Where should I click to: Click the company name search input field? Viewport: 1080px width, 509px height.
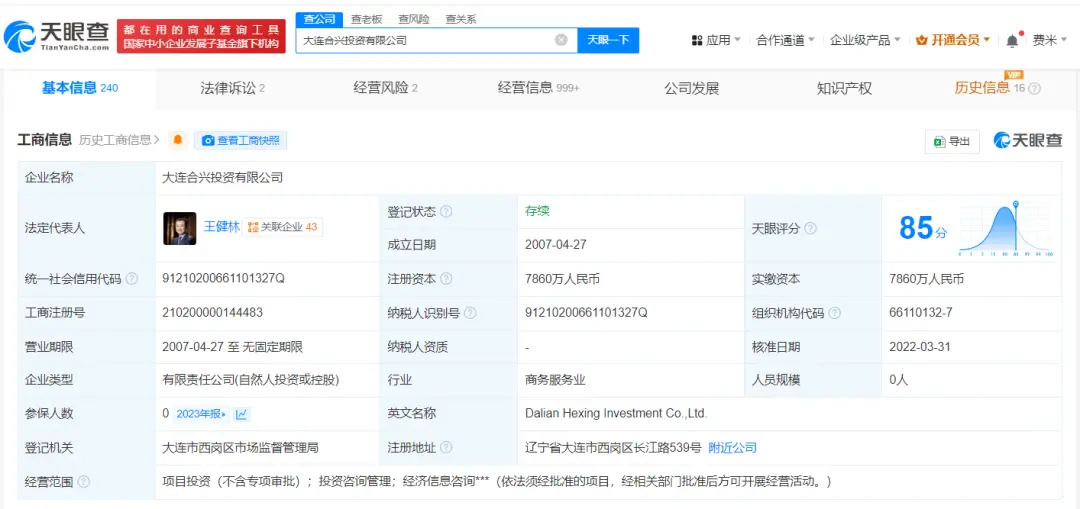point(425,40)
